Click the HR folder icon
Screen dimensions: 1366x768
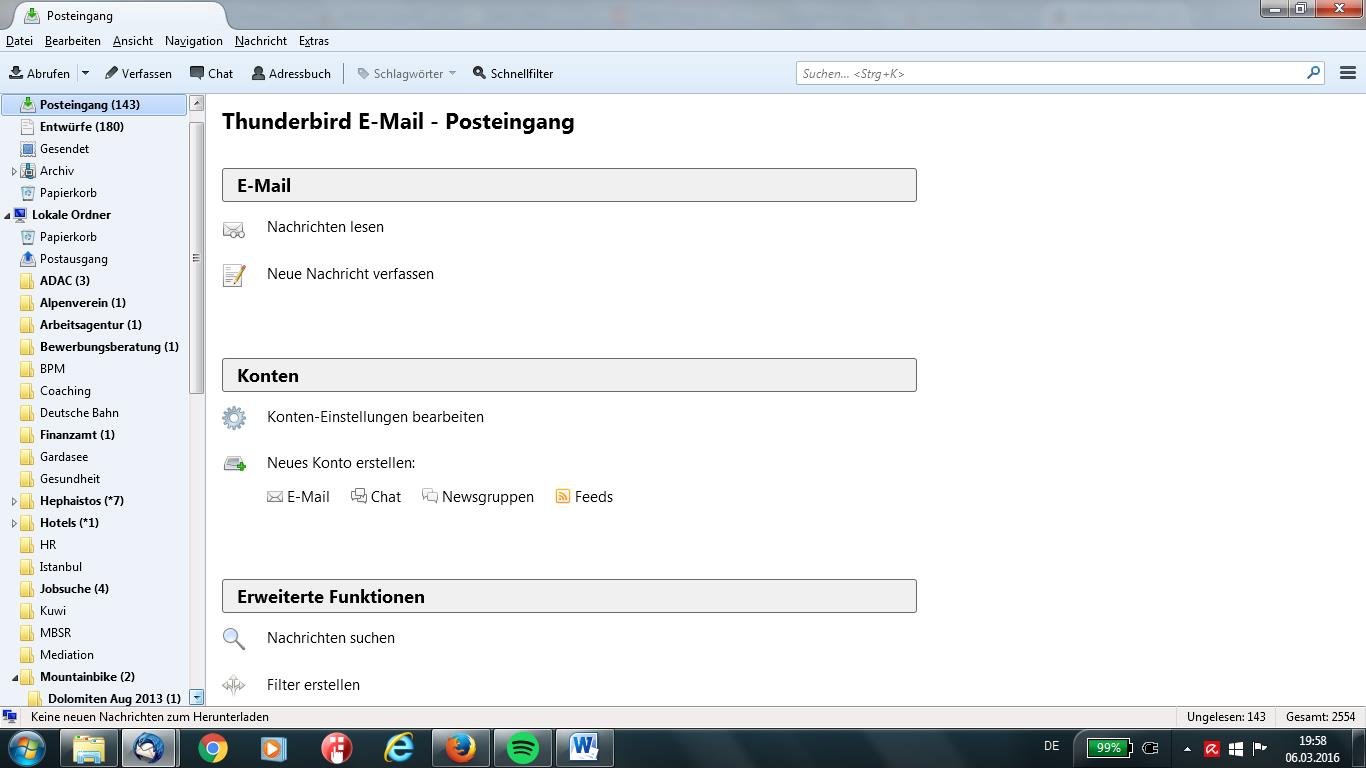[x=28, y=544]
